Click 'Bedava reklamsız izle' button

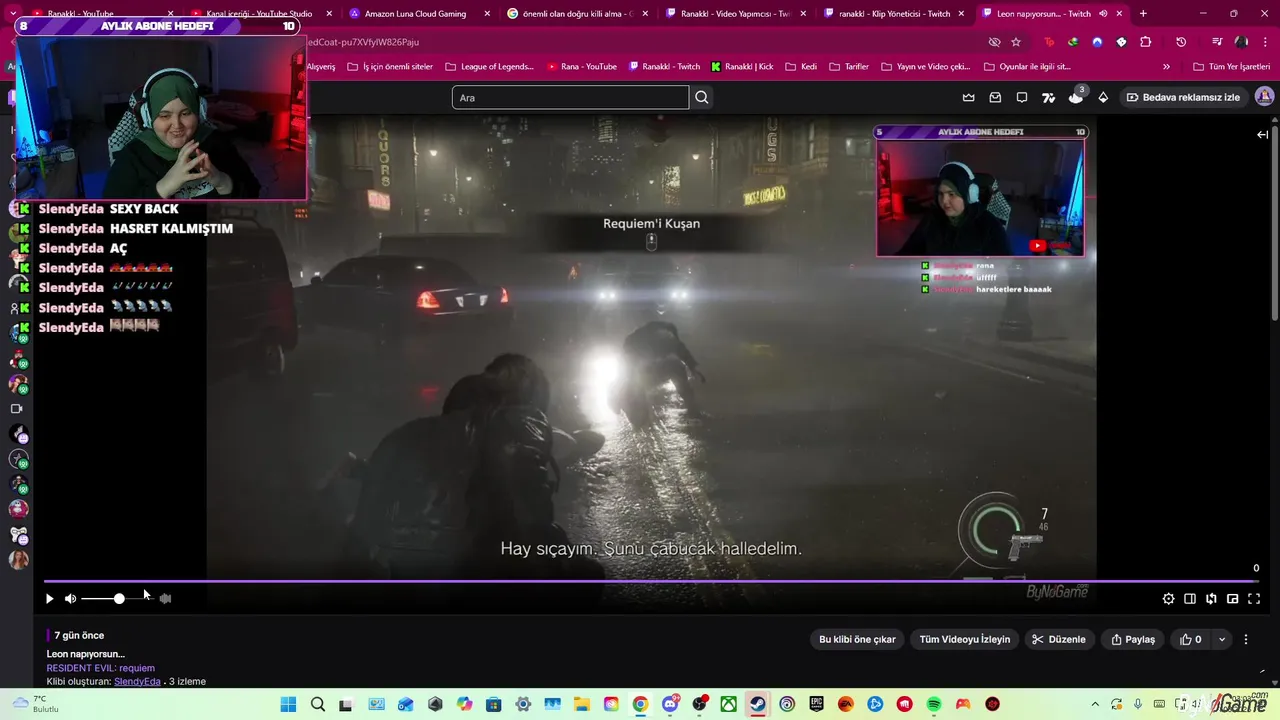pos(1183,97)
